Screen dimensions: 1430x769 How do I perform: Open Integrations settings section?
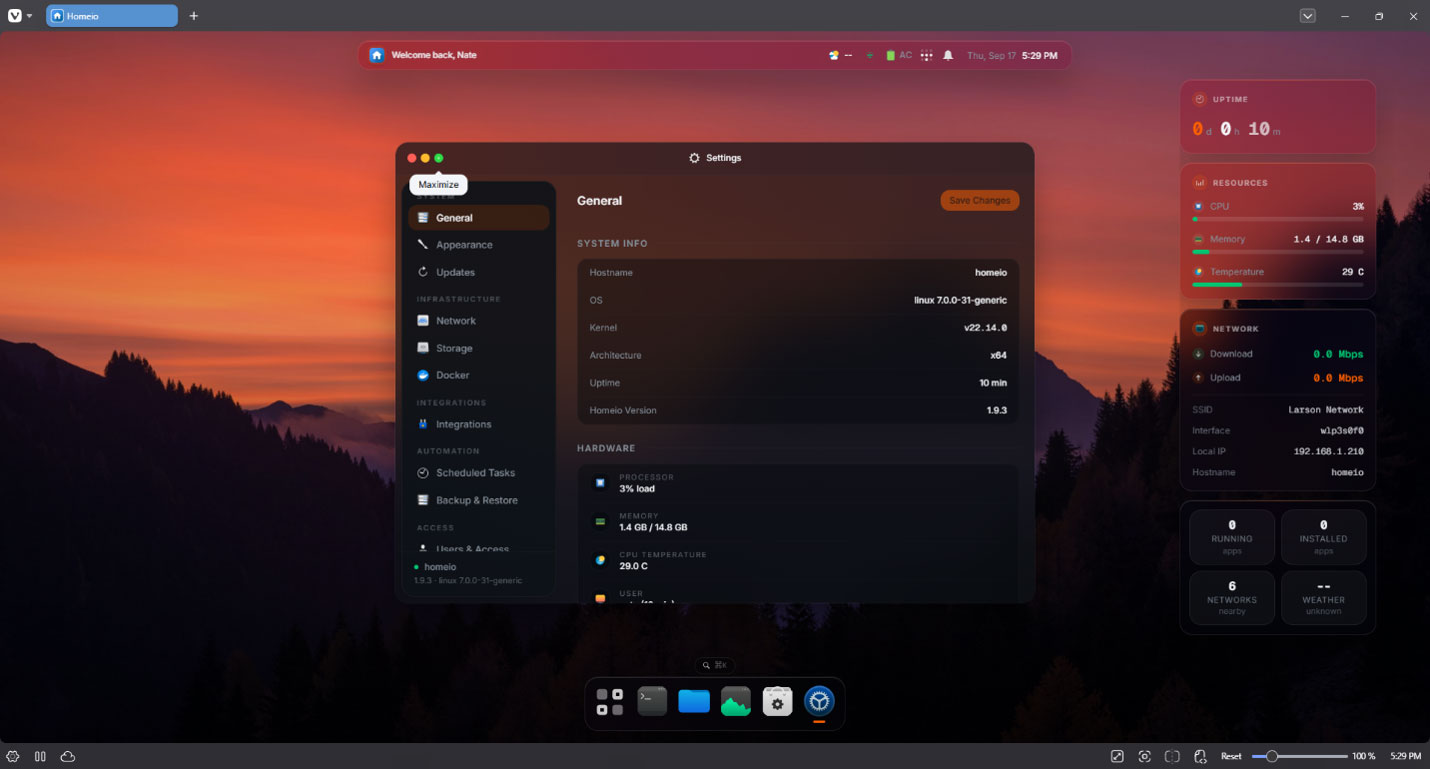pyautogui.click(x=479, y=424)
